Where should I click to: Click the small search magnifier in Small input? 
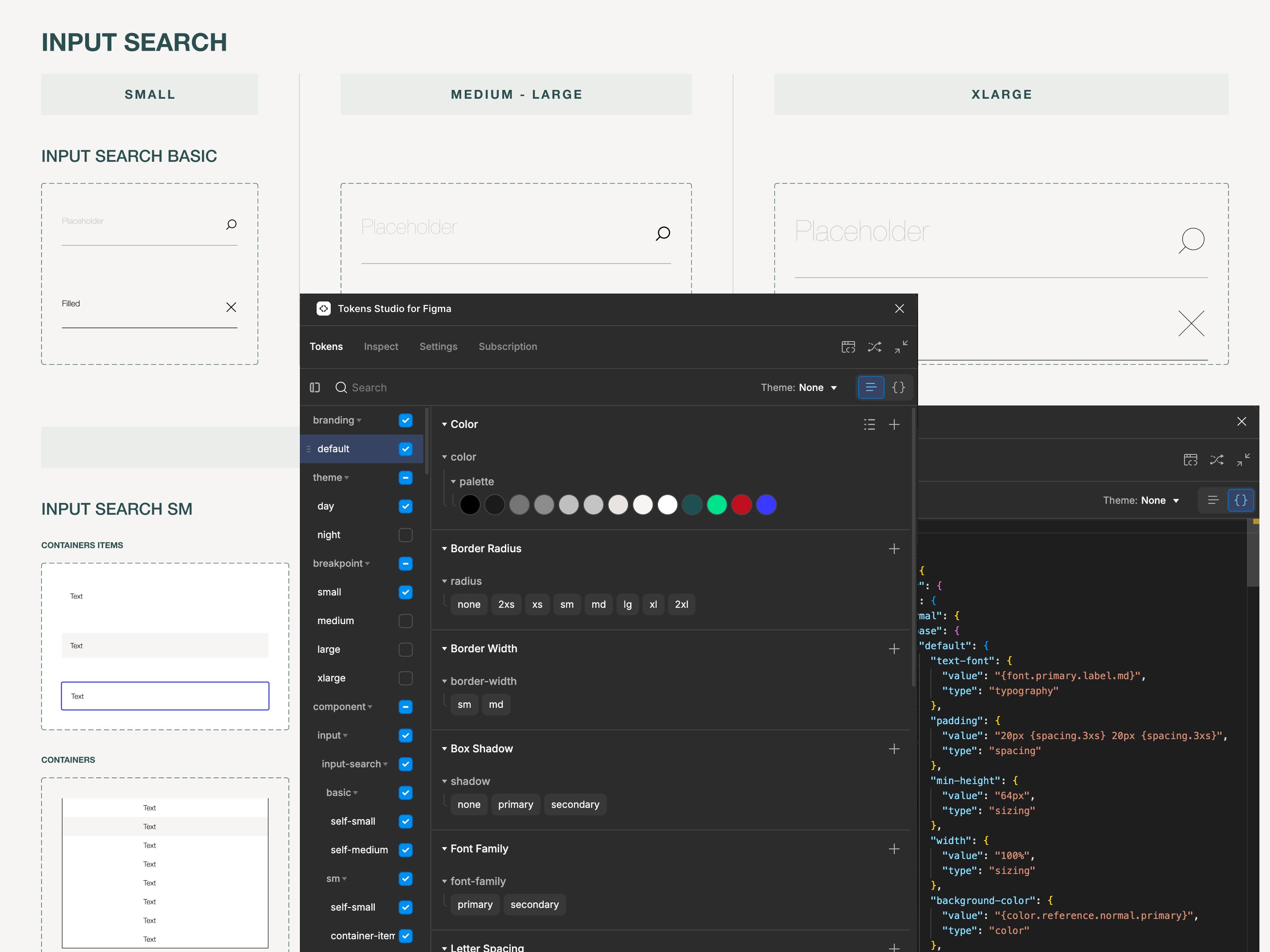click(232, 224)
